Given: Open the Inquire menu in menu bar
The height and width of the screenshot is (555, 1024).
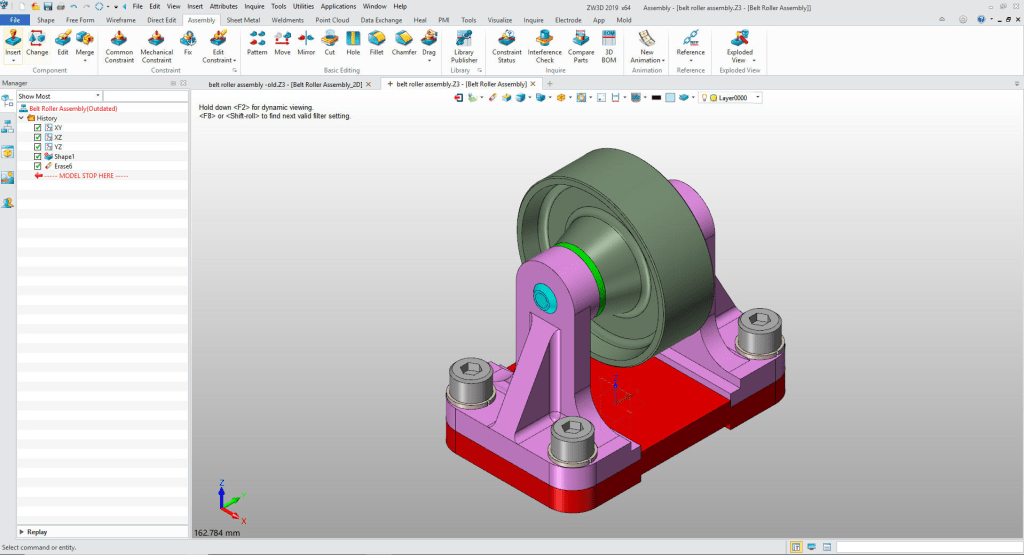Looking at the screenshot, I should pyautogui.click(x=254, y=6).
